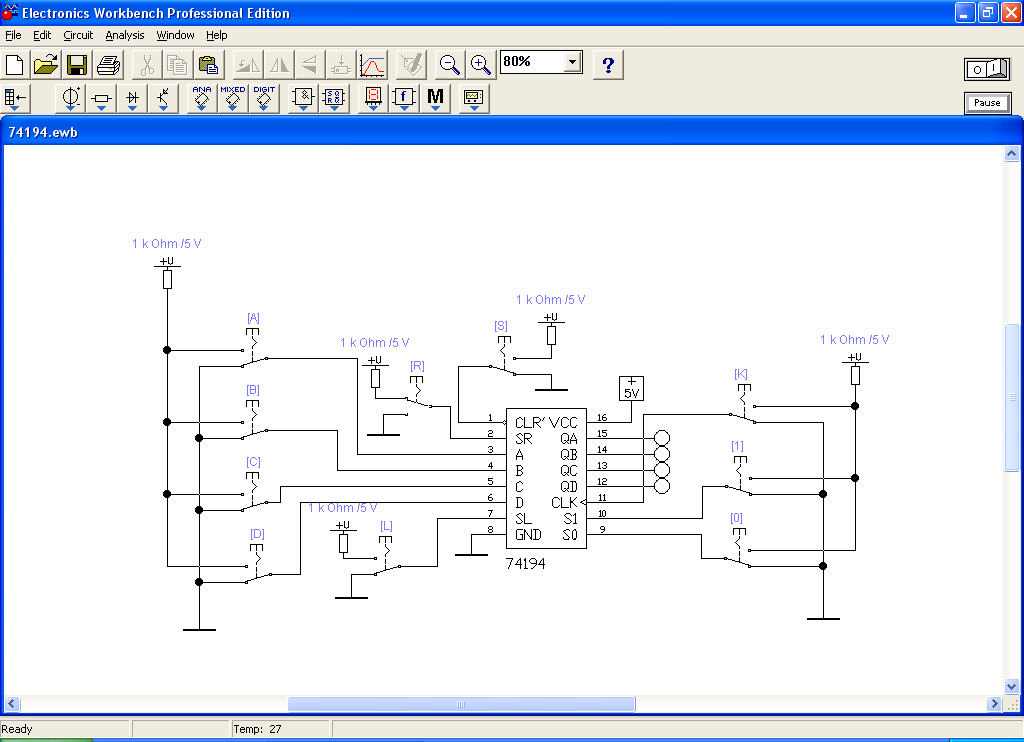Paste from clipboard
The width and height of the screenshot is (1024, 742).
pos(208,65)
